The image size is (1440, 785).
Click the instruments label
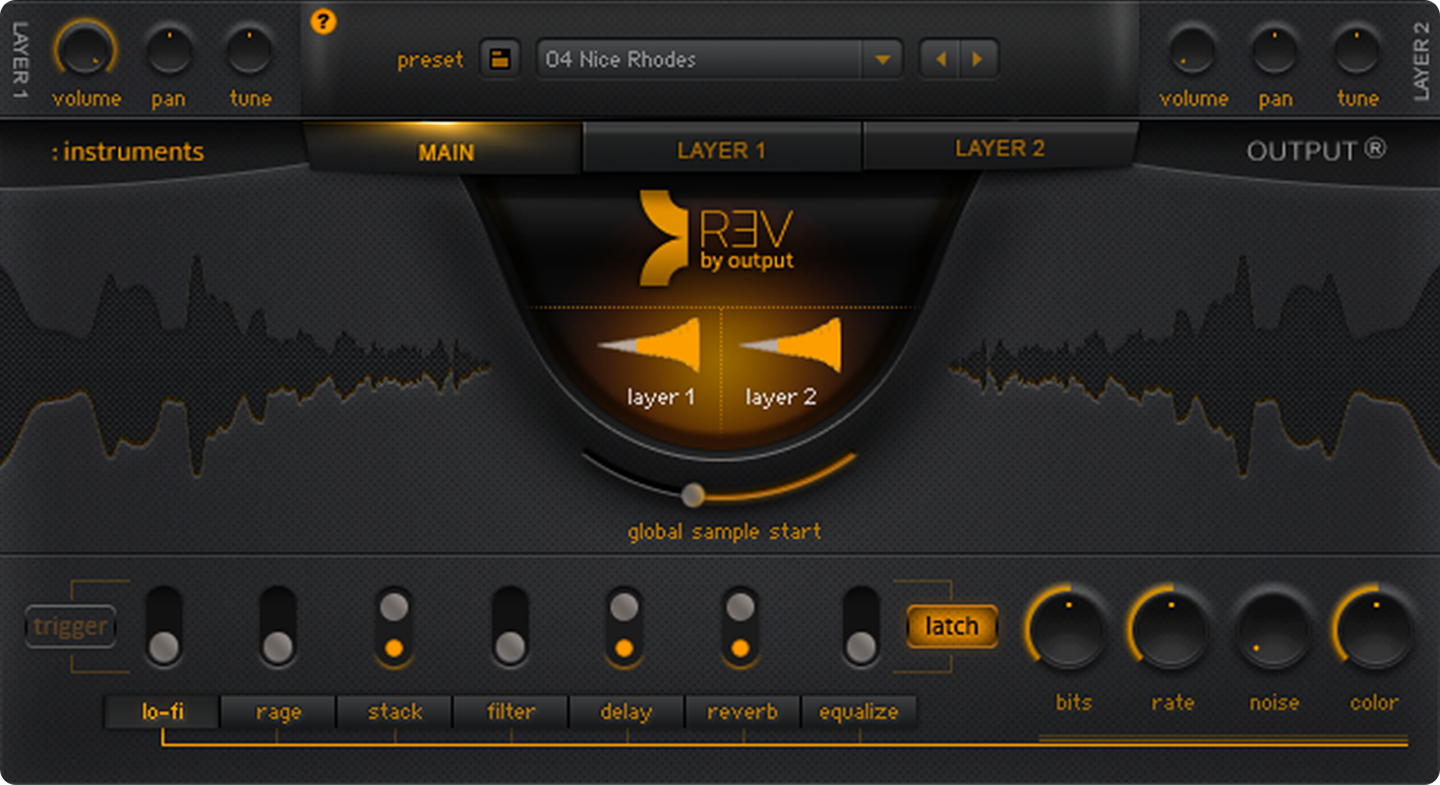click(128, 152)
